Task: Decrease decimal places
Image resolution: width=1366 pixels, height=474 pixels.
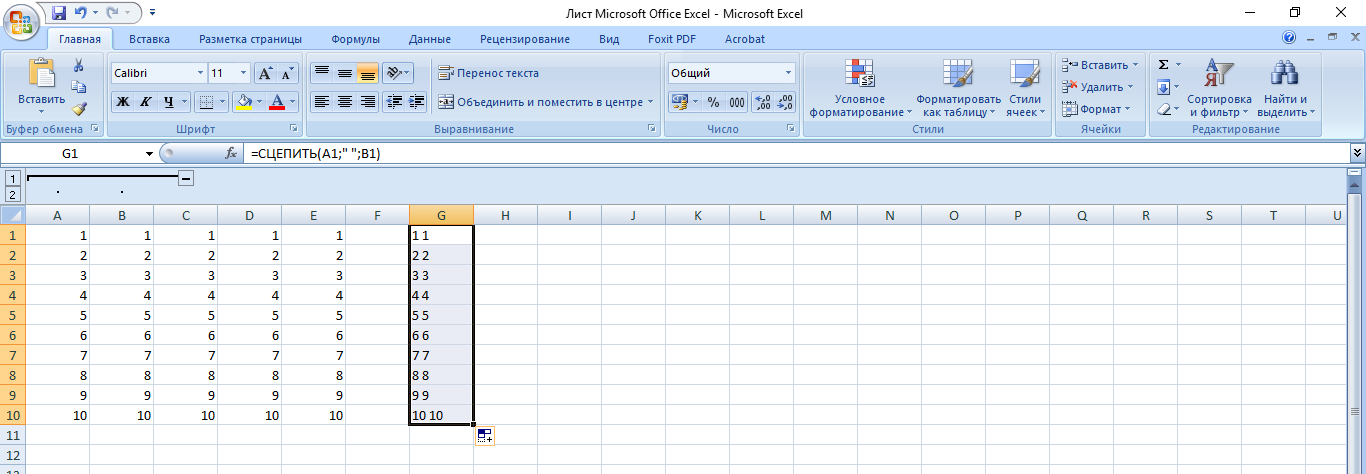Action: point(785,102)
